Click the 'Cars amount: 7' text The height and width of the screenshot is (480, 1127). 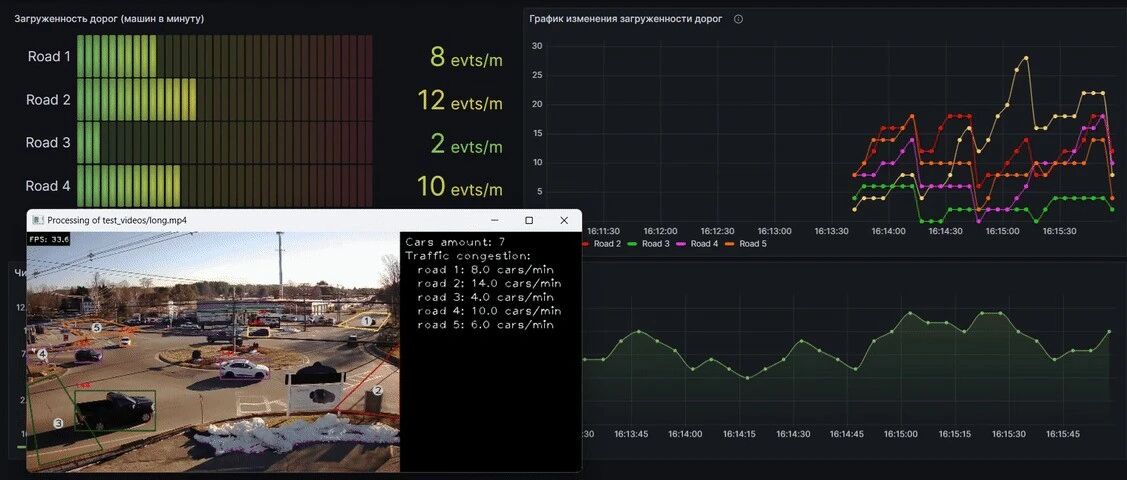(x=457, y=243)
